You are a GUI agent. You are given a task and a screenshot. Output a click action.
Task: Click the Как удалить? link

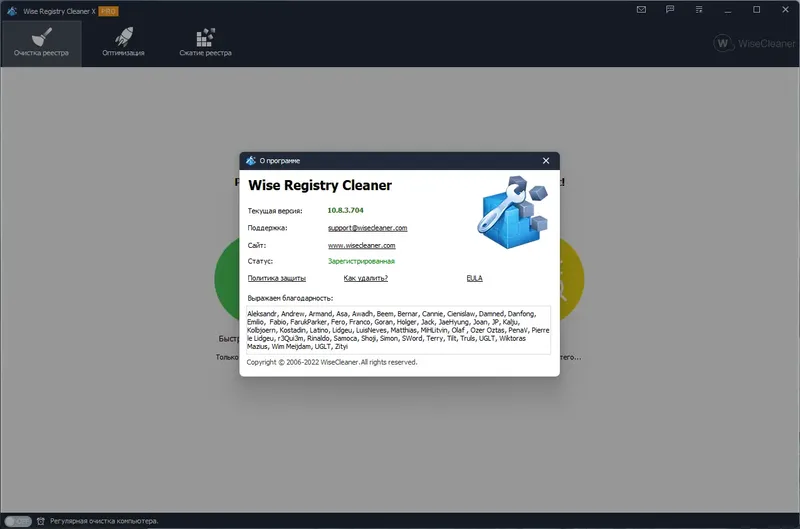365,278
